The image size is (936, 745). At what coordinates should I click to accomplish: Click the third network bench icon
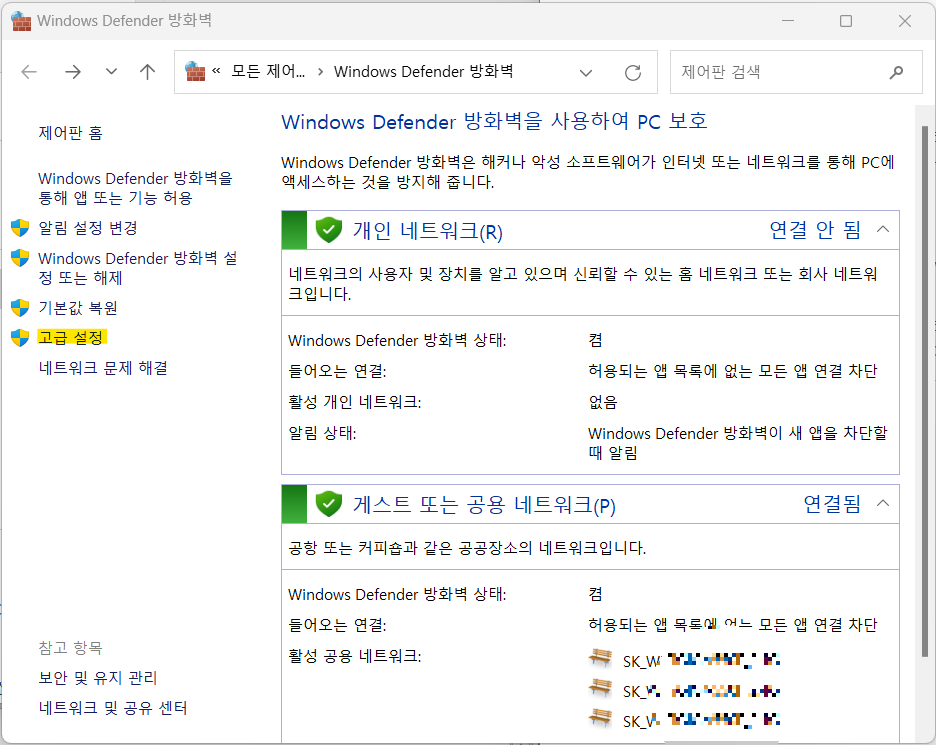tap(601, 718)
